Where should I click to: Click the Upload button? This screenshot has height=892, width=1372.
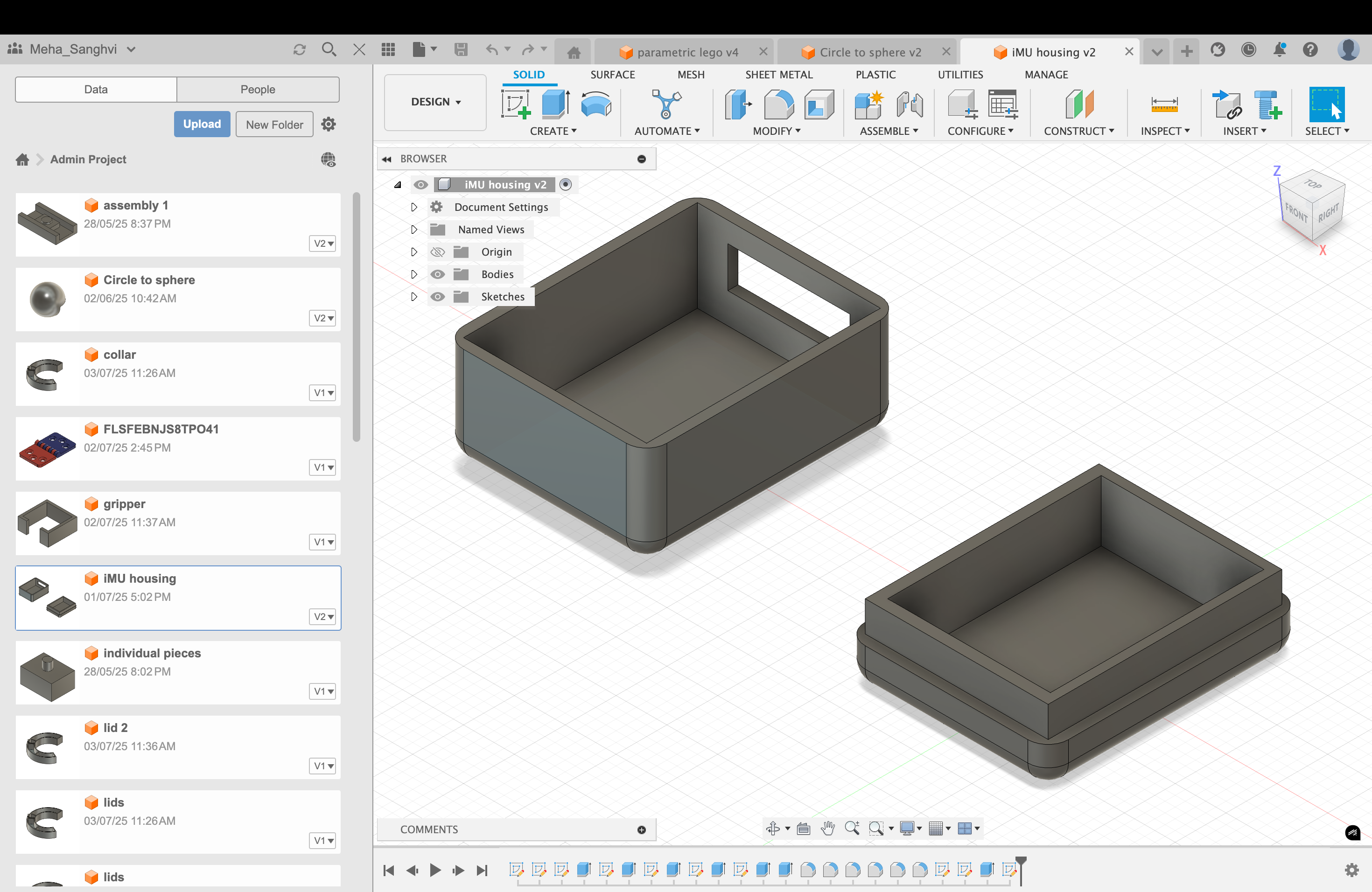202,124
